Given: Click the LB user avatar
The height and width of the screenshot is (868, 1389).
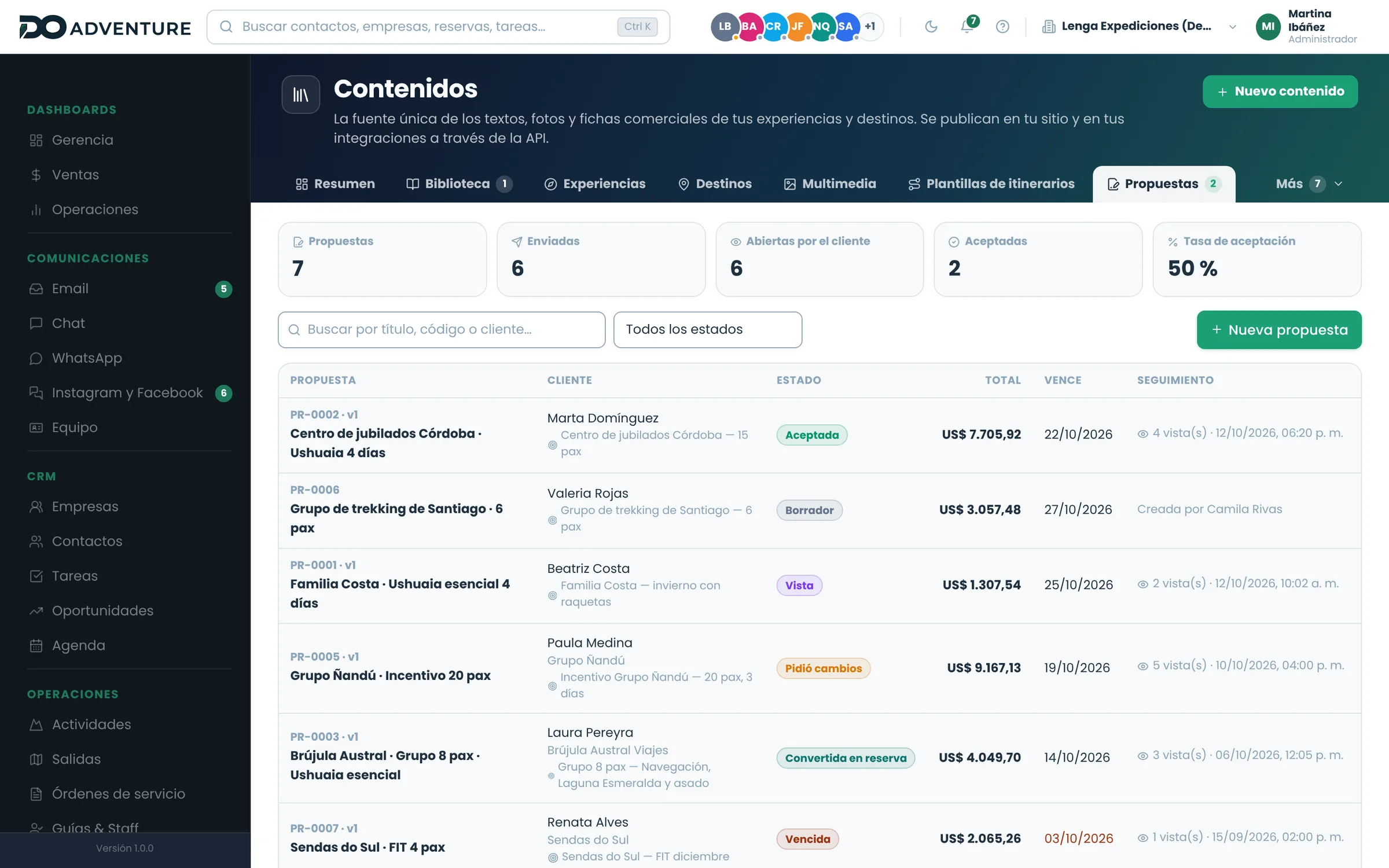Looking at the screenshot, I should pos(725,27).
